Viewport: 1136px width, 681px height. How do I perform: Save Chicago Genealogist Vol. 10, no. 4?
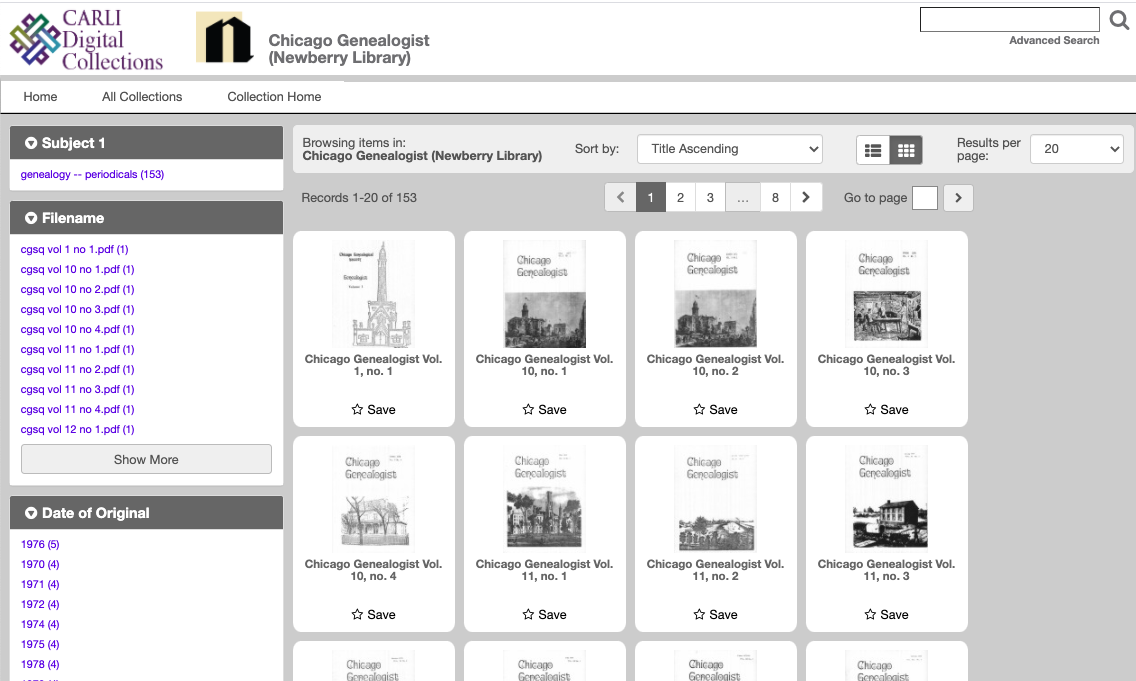tap(374, 614)
